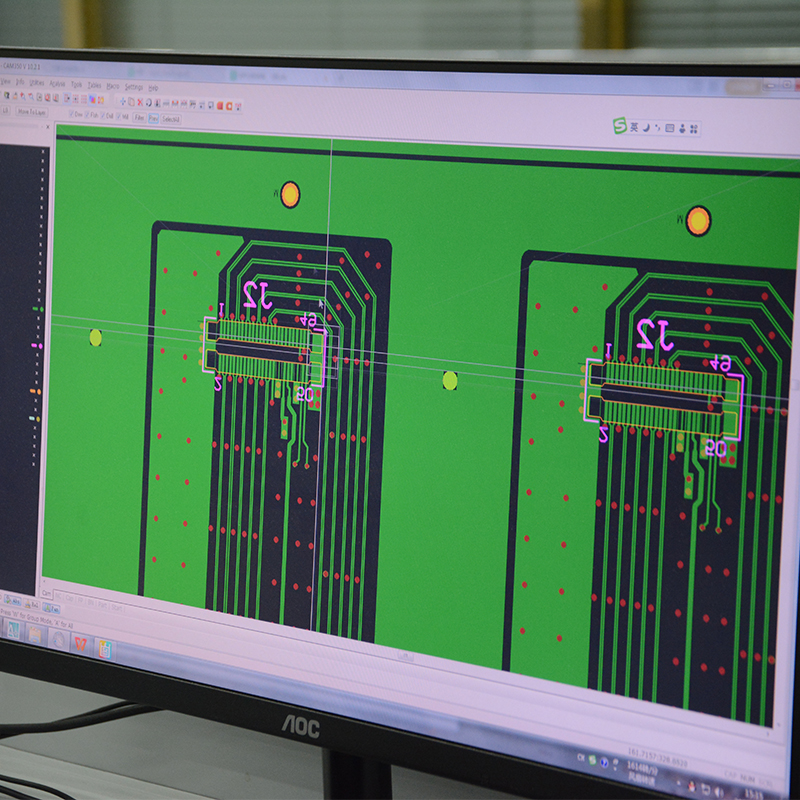Open the WPS Office taskbar icon
The height and width of the screenshot is (800, 800).
[81, 644]
